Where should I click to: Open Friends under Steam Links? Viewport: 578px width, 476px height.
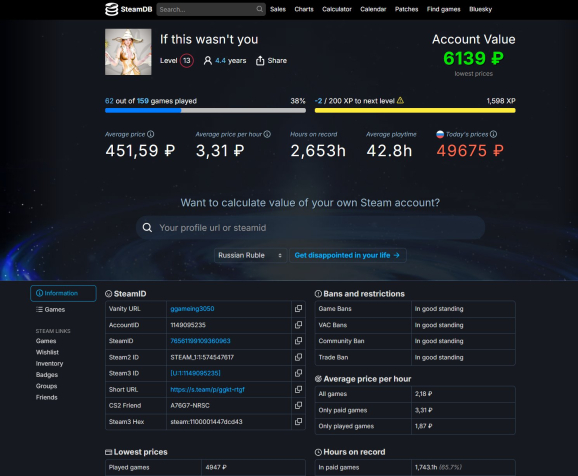(x=46, y=397)
